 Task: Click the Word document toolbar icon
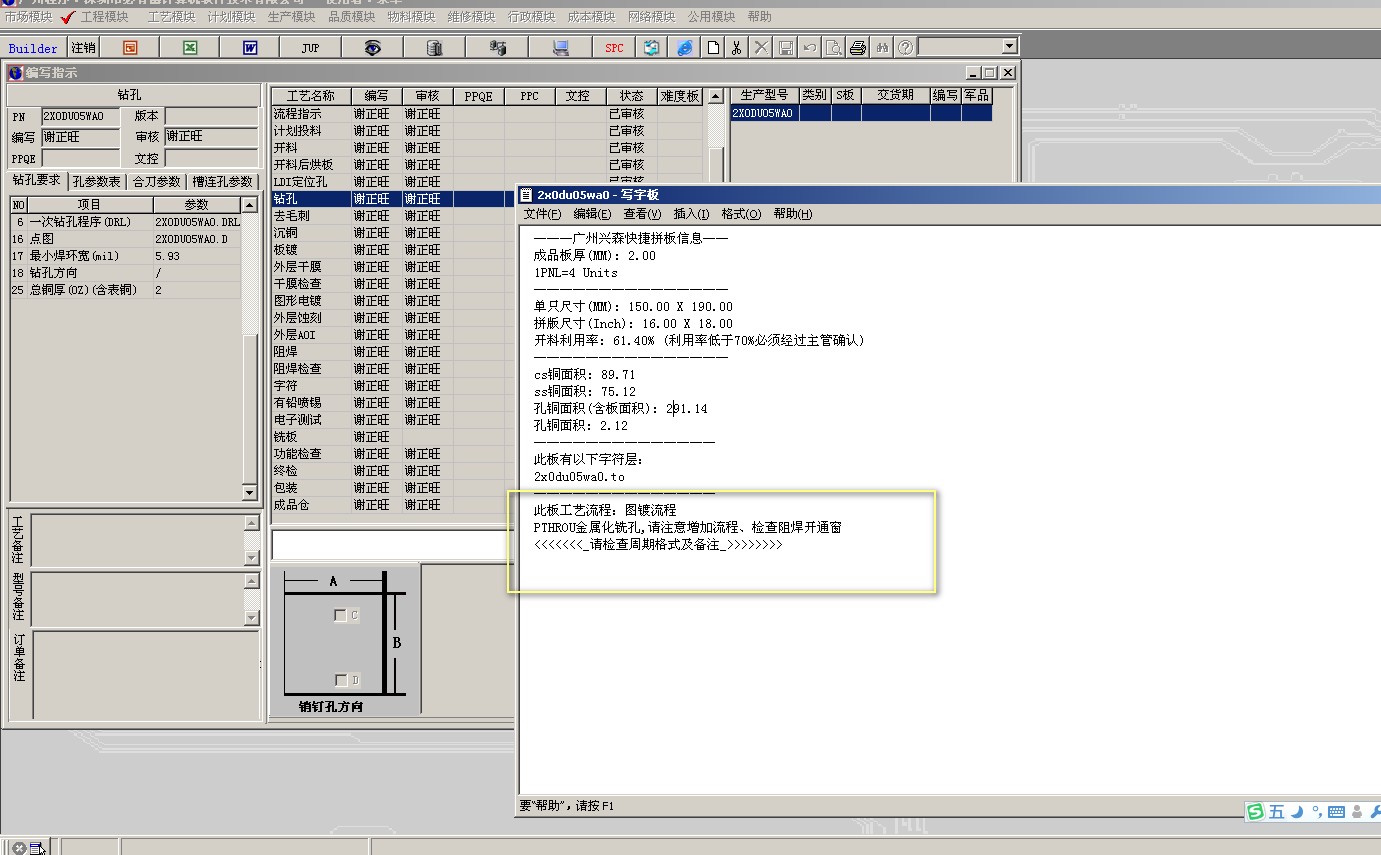coord(250,47)
